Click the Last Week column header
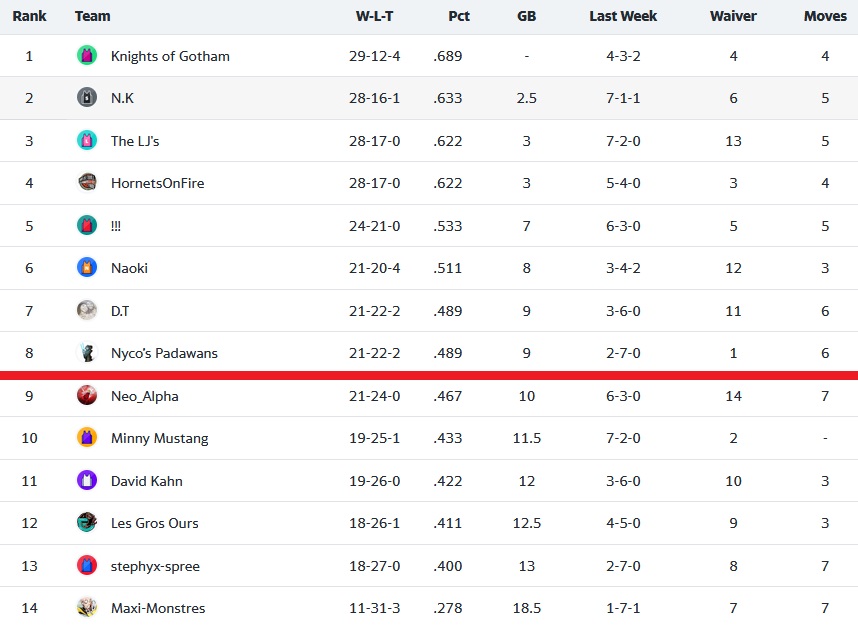The image size is (858, 625). click(x=623, y=16)
